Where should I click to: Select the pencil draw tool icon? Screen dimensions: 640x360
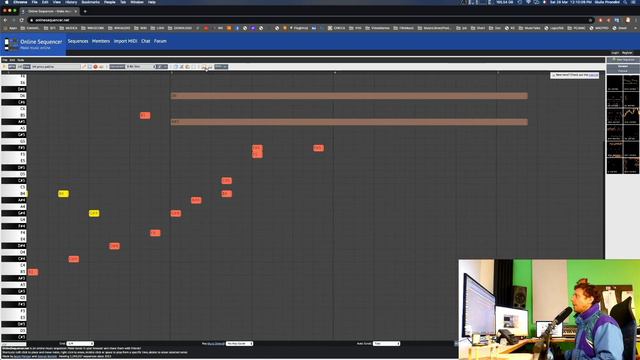tap(84, 67)
